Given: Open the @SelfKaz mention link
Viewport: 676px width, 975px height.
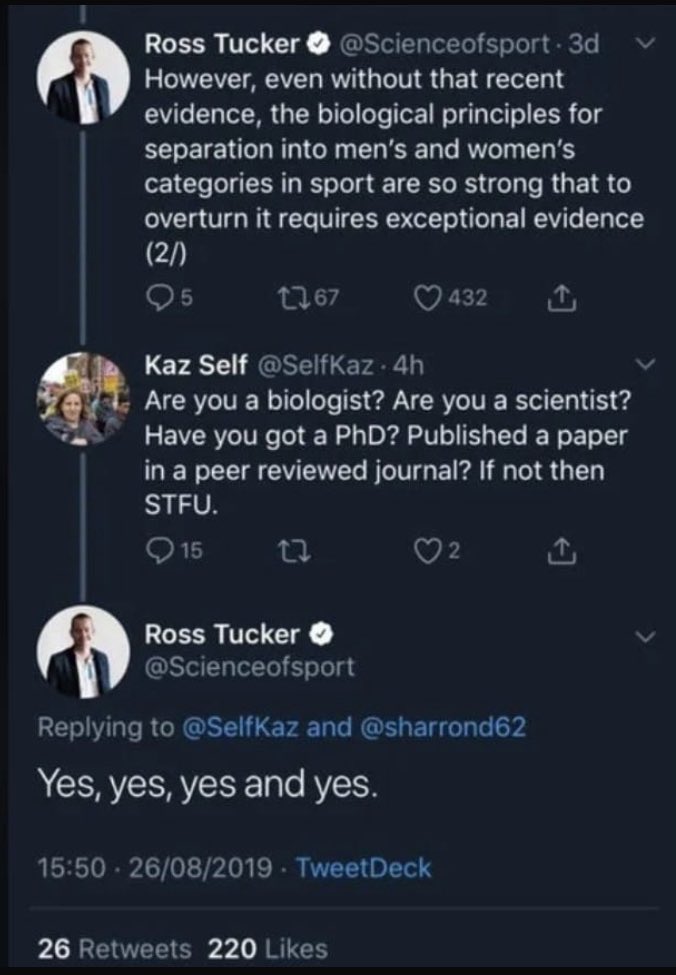Looking at the screenshot, I should point(240,726).
